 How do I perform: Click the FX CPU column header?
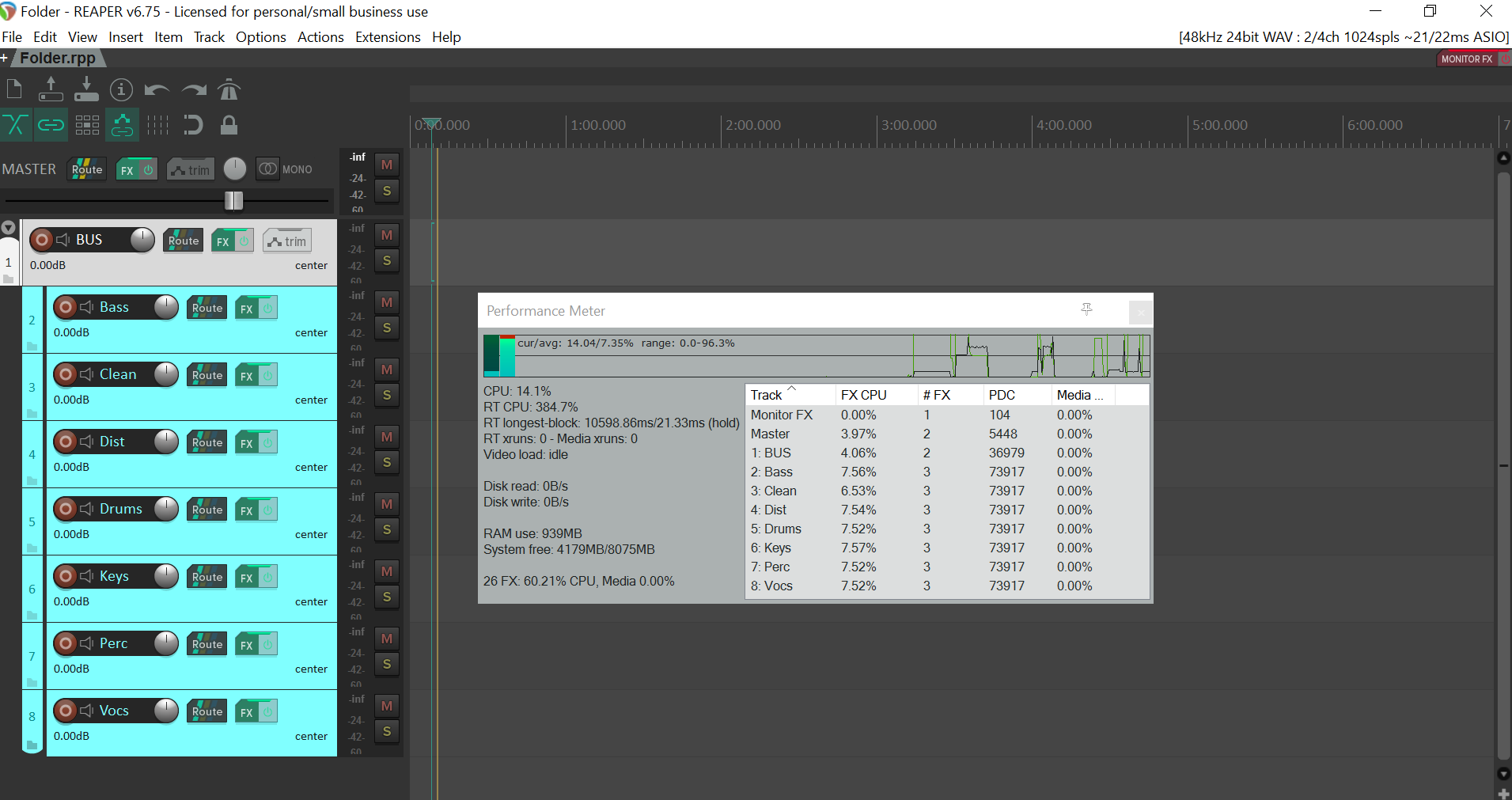(863, 395)
